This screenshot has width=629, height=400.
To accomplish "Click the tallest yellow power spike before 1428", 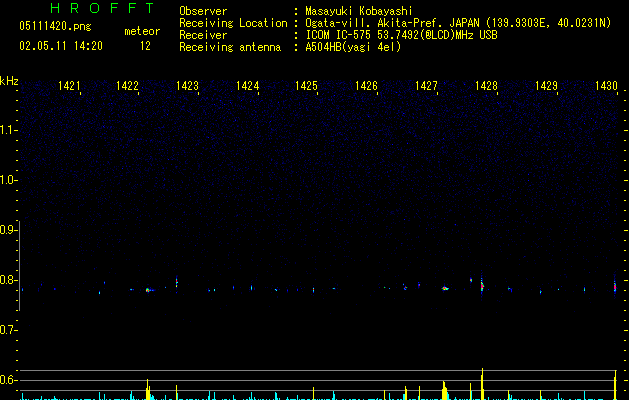I will [x=482, y=384].
